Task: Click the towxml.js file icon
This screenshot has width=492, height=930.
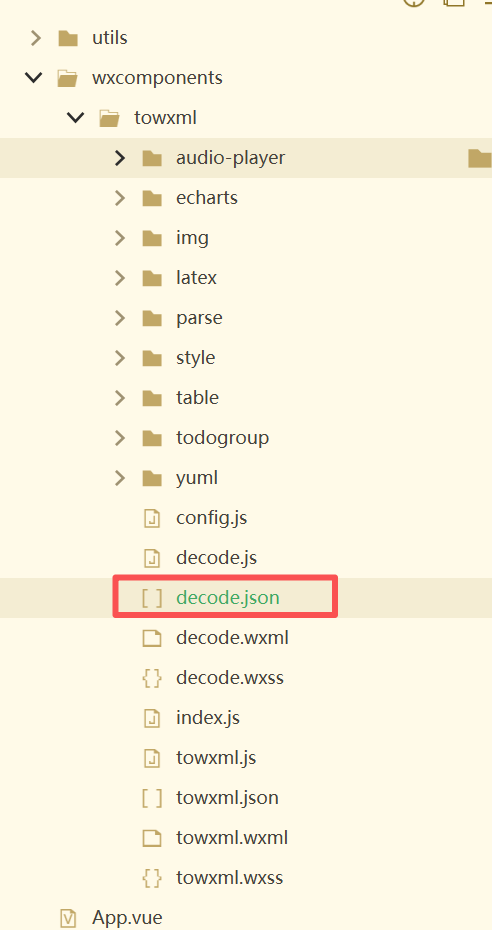Action: pos(152,758)
